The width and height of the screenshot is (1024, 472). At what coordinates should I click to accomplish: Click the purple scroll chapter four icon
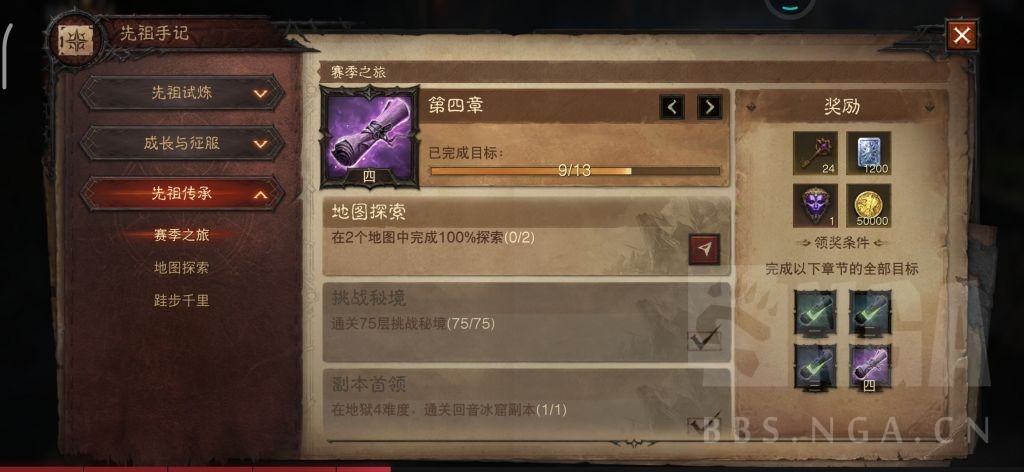pyautogui.click(x=369, y=137)
